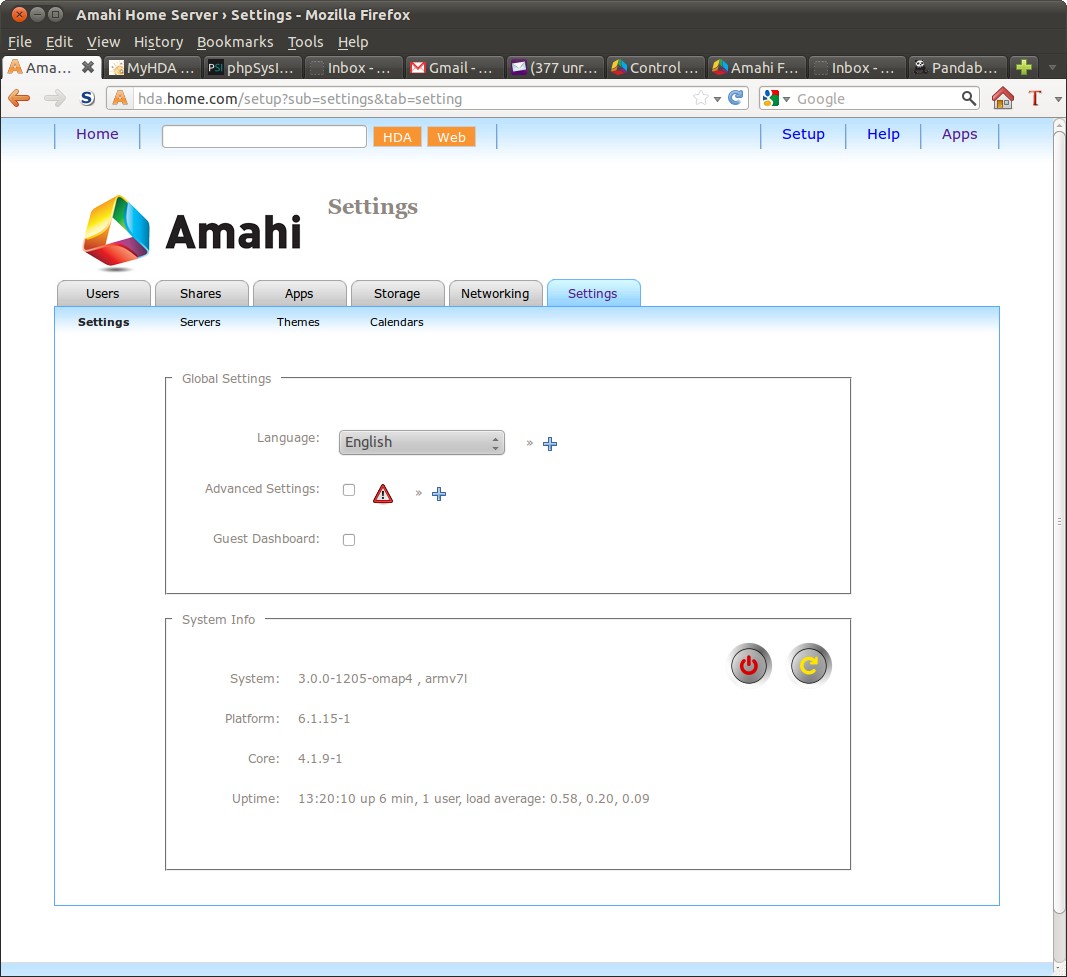Viewport: 1067px width, 977px height.
Task: Open the Language dropdown set to English
Action: 422,442
